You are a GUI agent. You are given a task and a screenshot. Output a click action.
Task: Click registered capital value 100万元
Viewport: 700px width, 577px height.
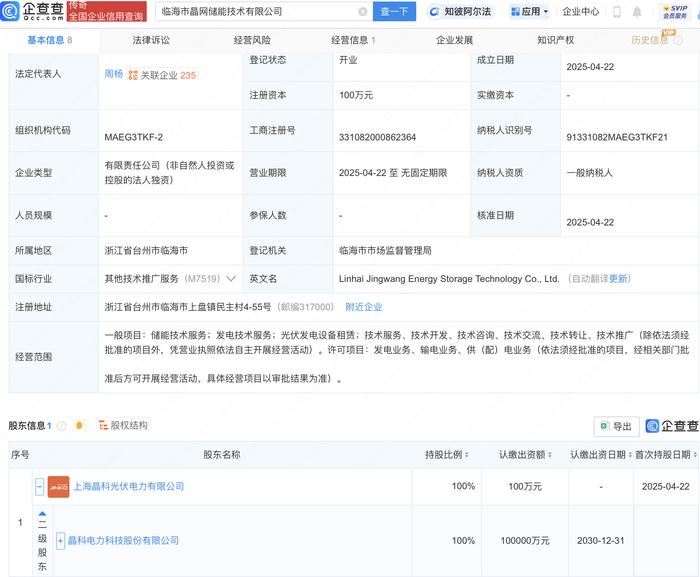[x=356, y=95]
